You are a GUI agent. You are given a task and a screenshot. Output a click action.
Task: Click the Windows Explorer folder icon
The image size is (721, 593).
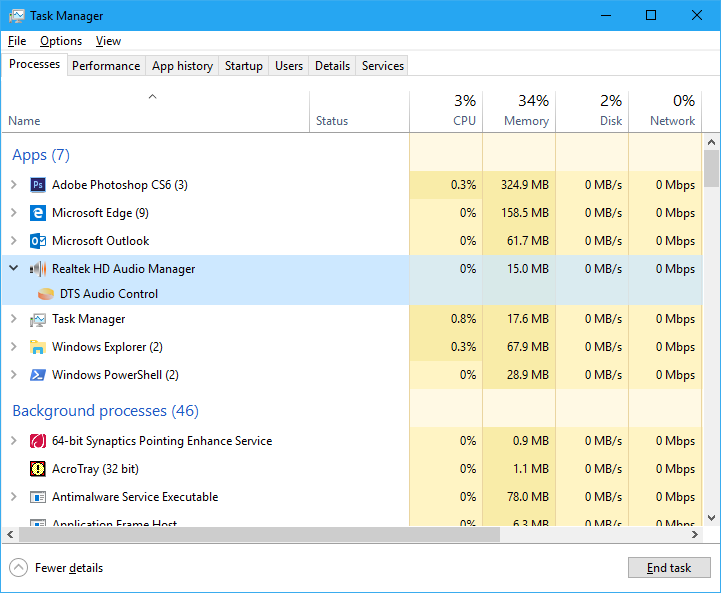38,347
